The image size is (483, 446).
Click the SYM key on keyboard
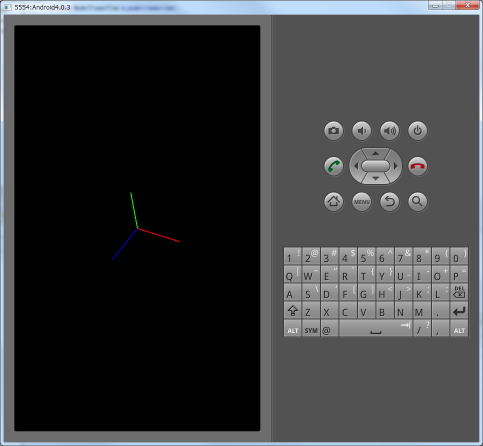click(x=311, y=329)
